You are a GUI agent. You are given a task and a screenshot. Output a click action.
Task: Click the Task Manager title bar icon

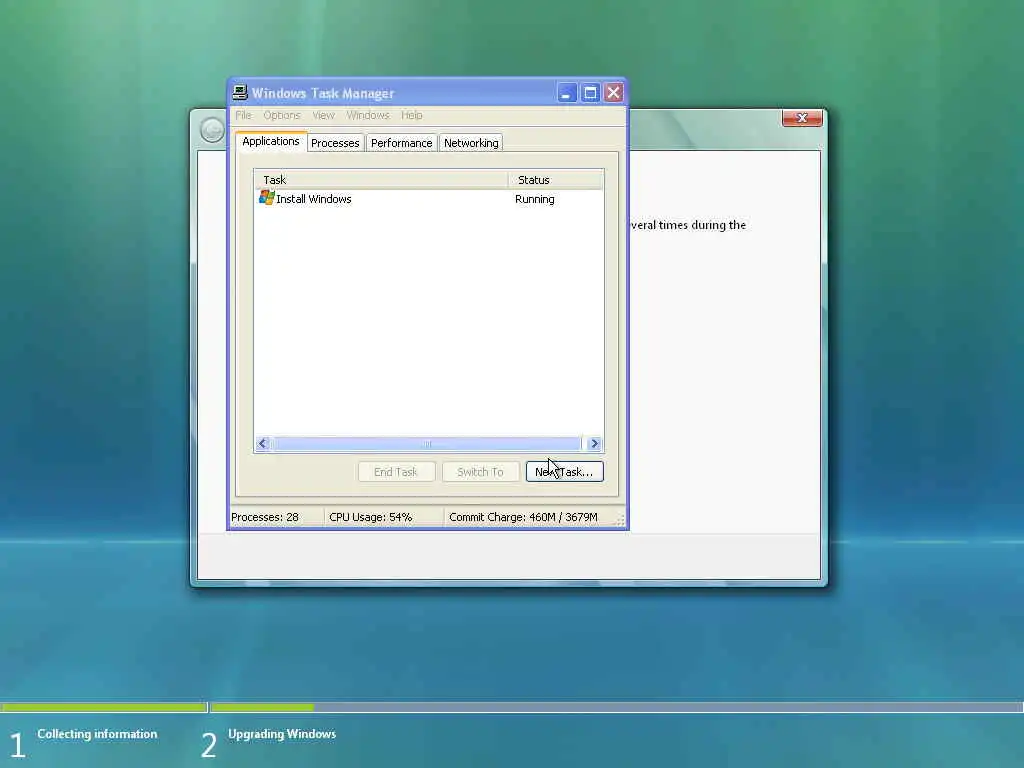(240, 93)
